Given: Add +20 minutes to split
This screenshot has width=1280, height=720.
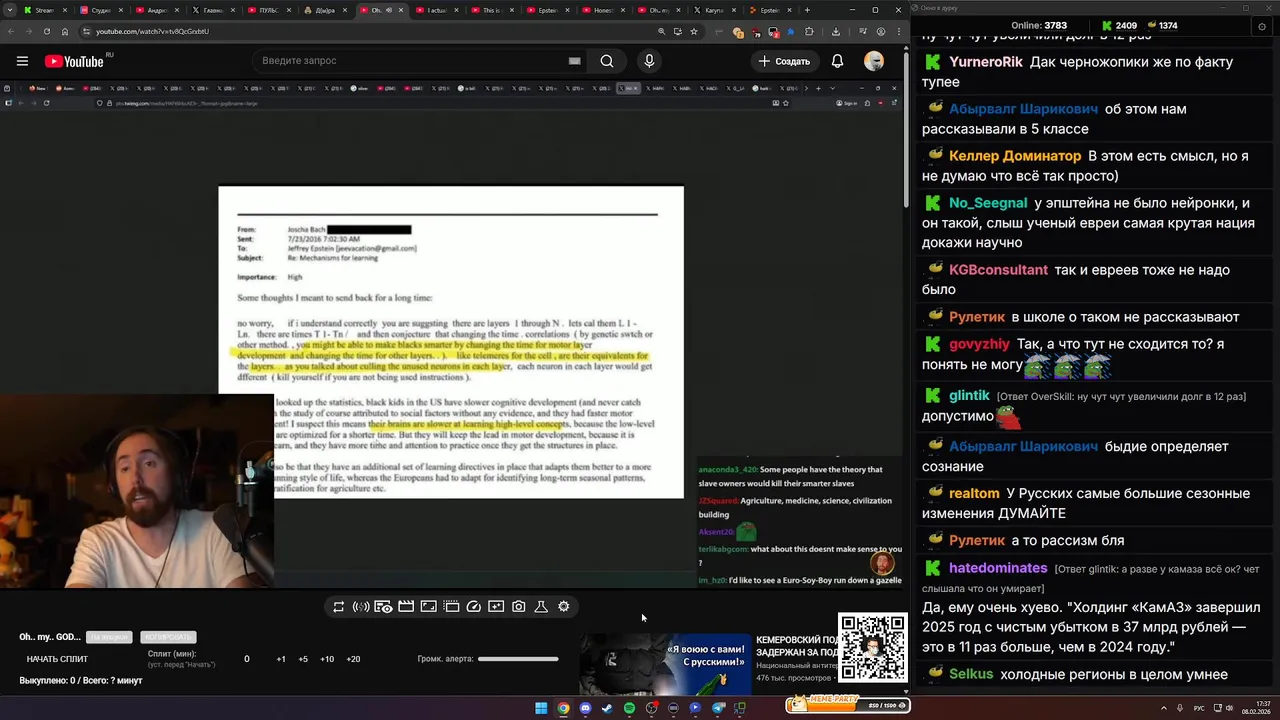Looking at the screenshot, I should point(353,659).
